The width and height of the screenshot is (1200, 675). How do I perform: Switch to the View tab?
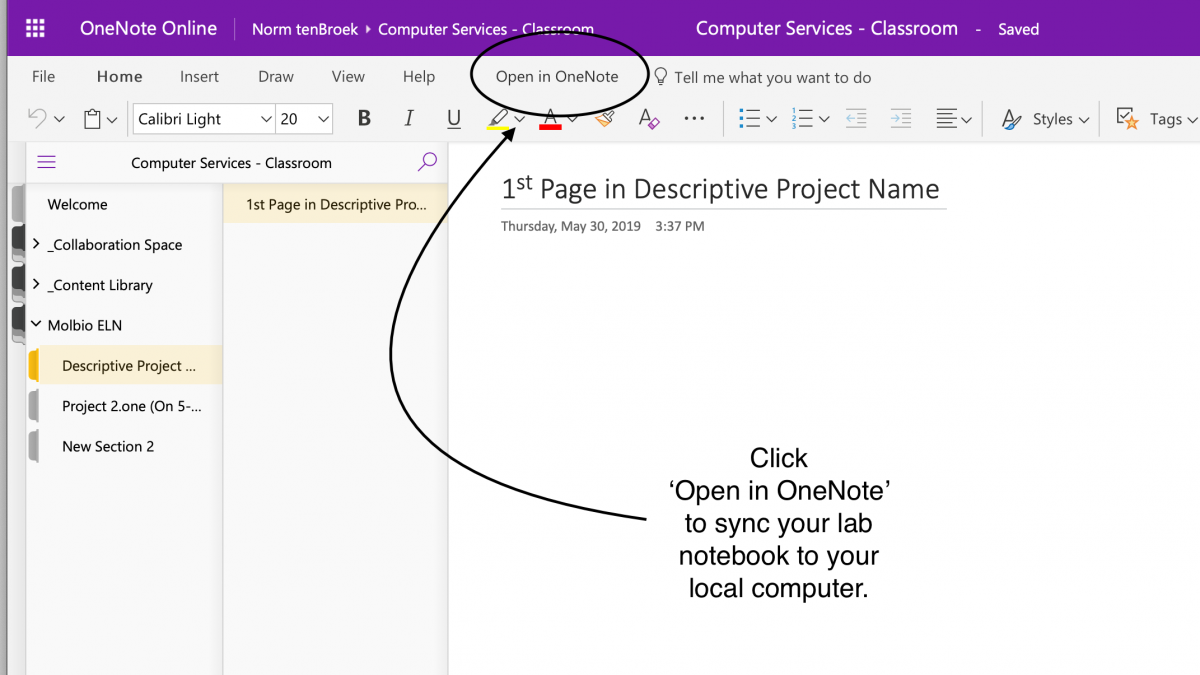pos(348,76)
